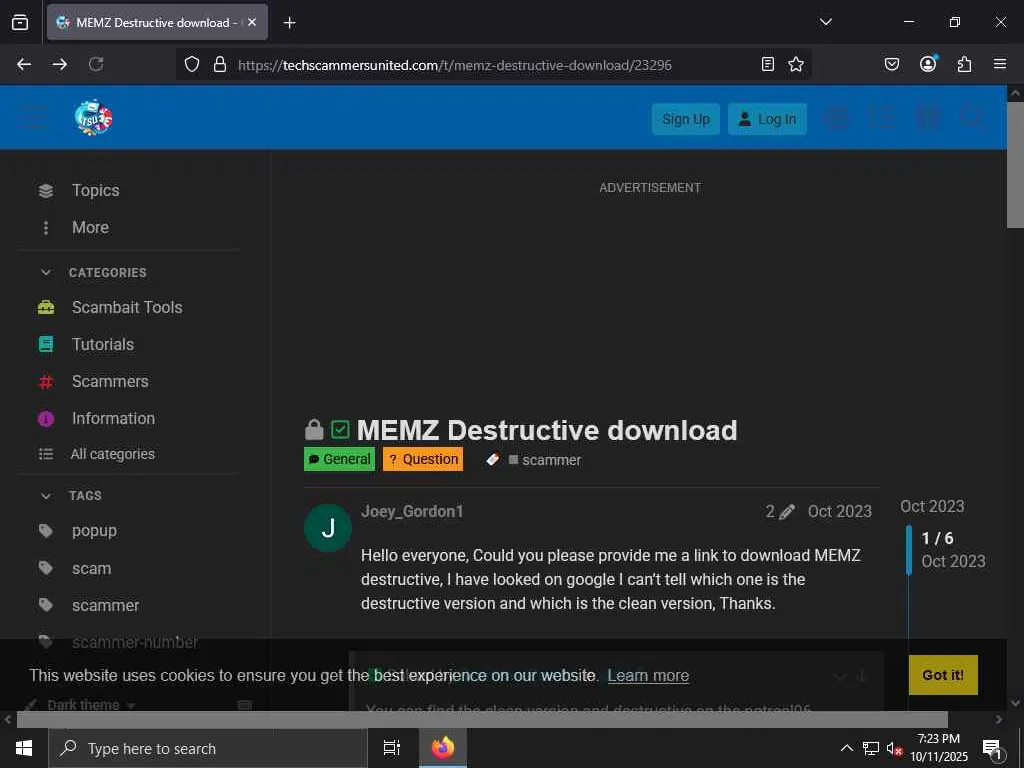Click the Scambait Tools toolbox icon
This screenshot has height=768, width=1024.
pyautogui.click(x=46, y=307)
